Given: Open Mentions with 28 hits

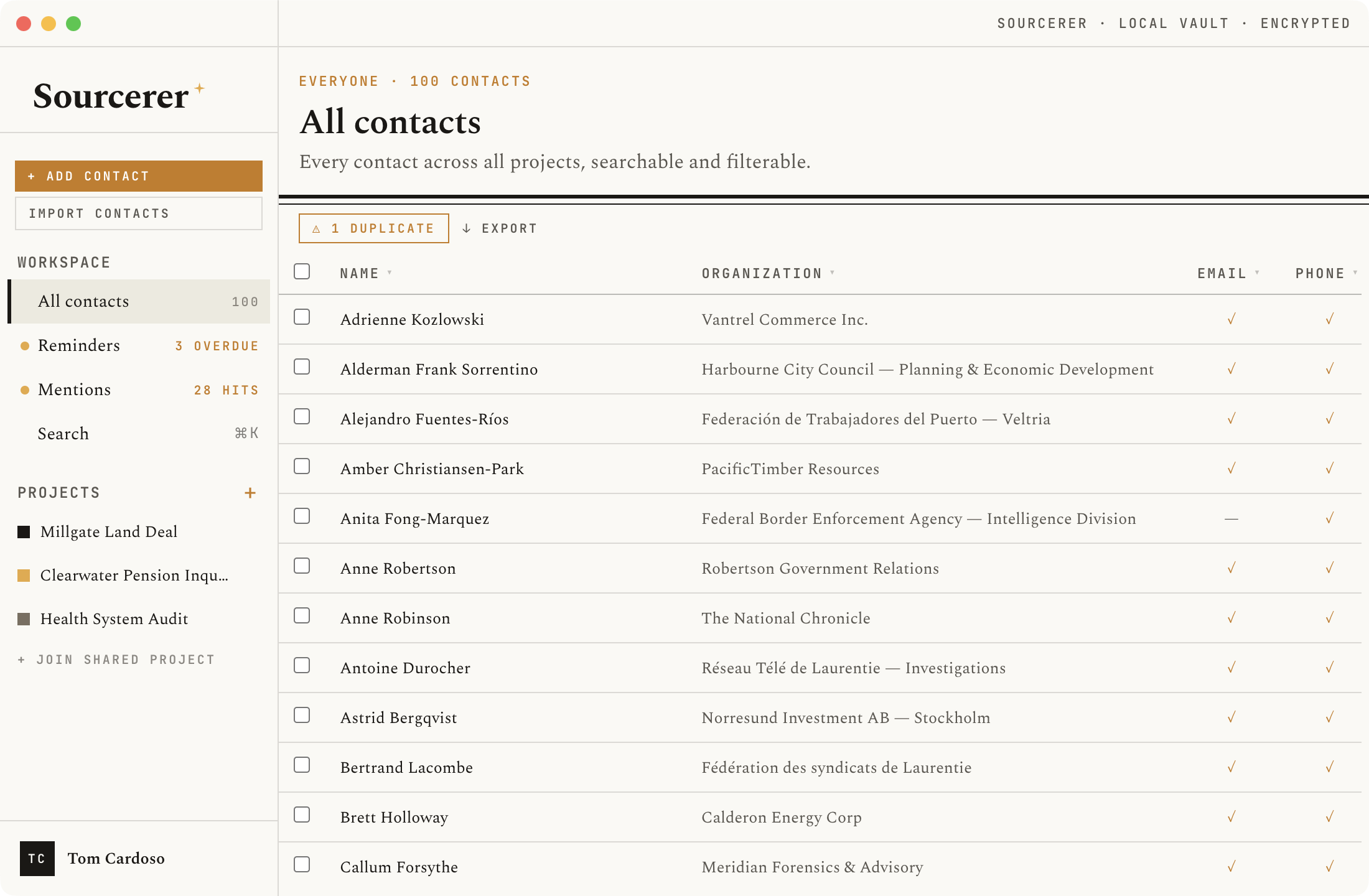Looking at the screenshot, I should 139,390.
